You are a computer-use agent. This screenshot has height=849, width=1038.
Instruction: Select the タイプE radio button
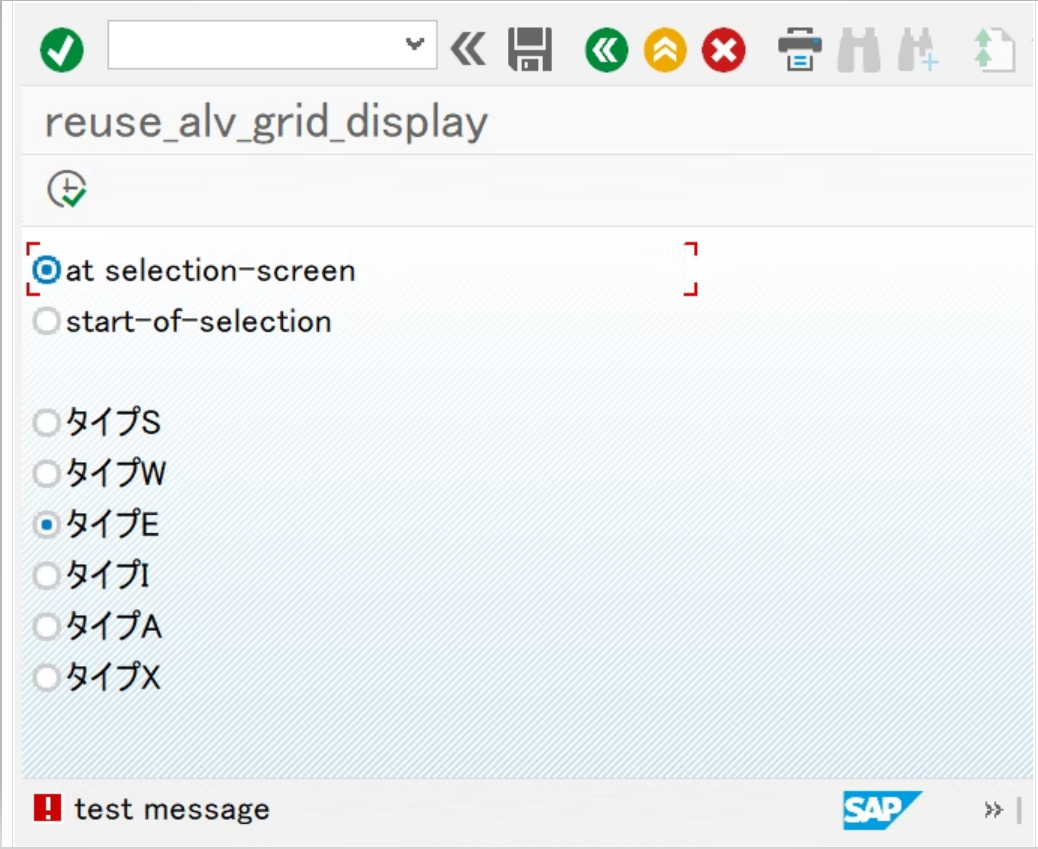click(x=46, y=524)
